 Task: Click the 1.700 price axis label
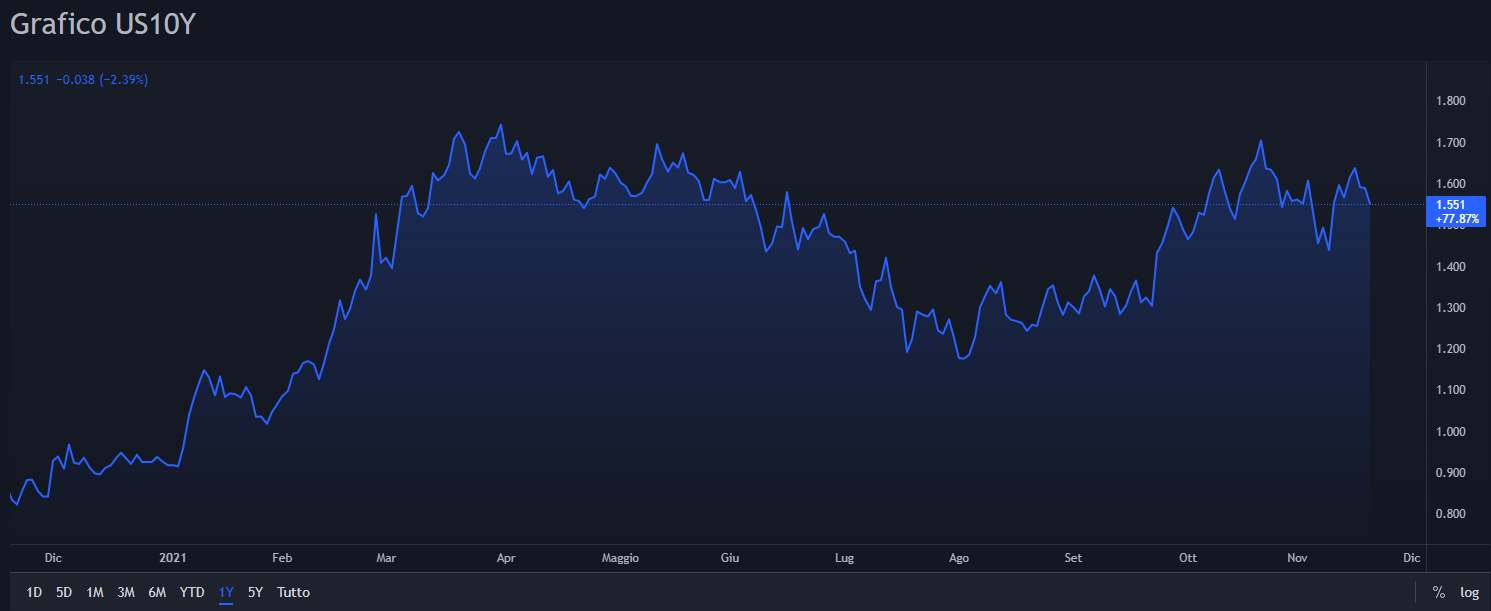pos(1450,143)
